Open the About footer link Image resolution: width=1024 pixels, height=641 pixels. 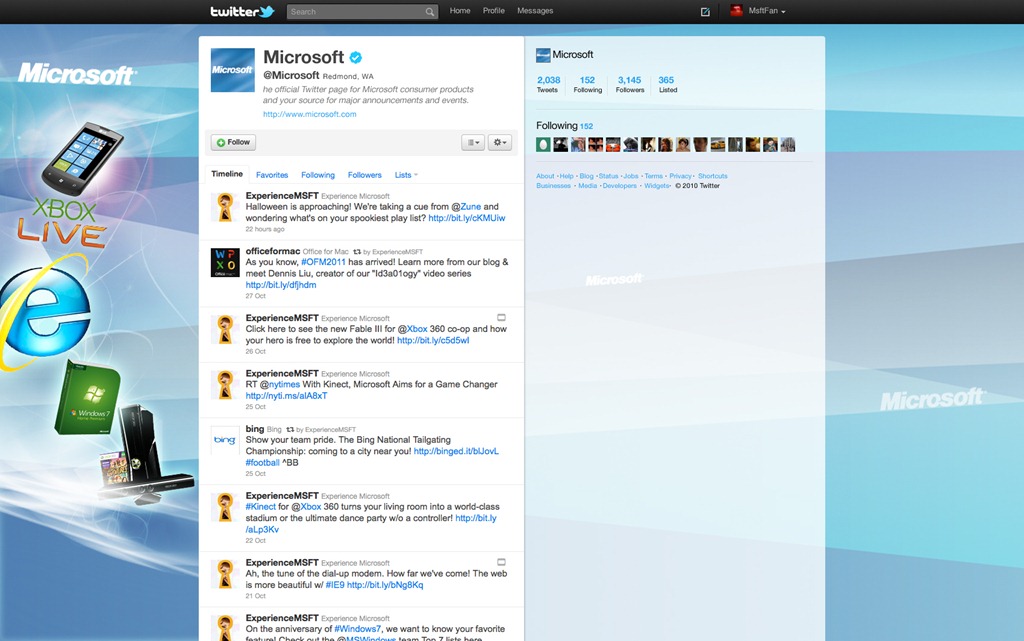click(545, 176)
